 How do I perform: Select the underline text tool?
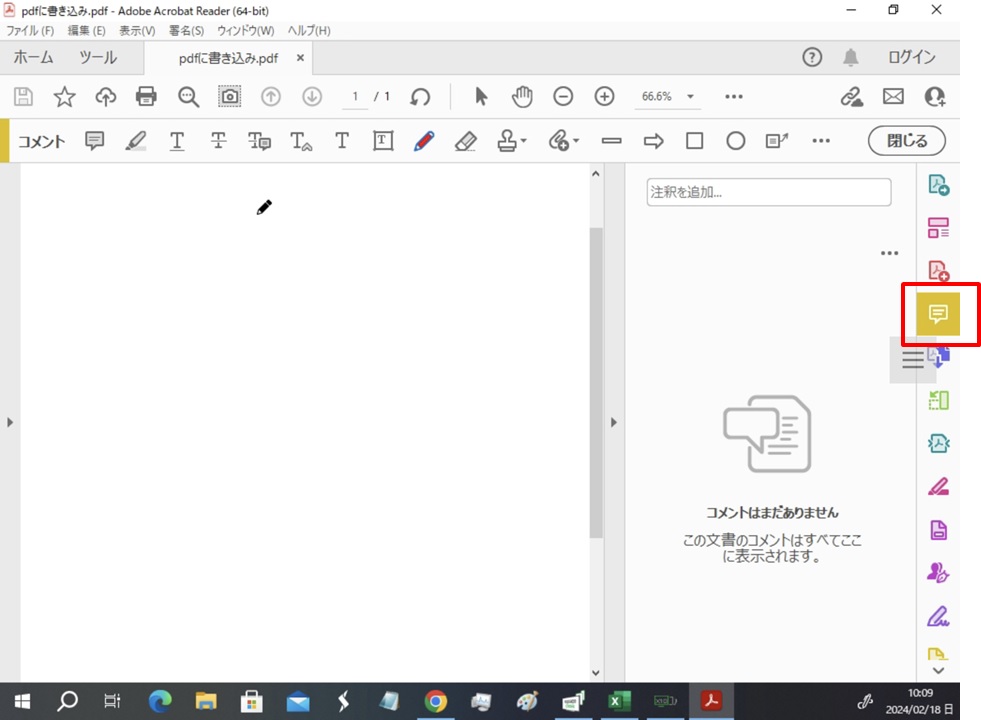177,141
